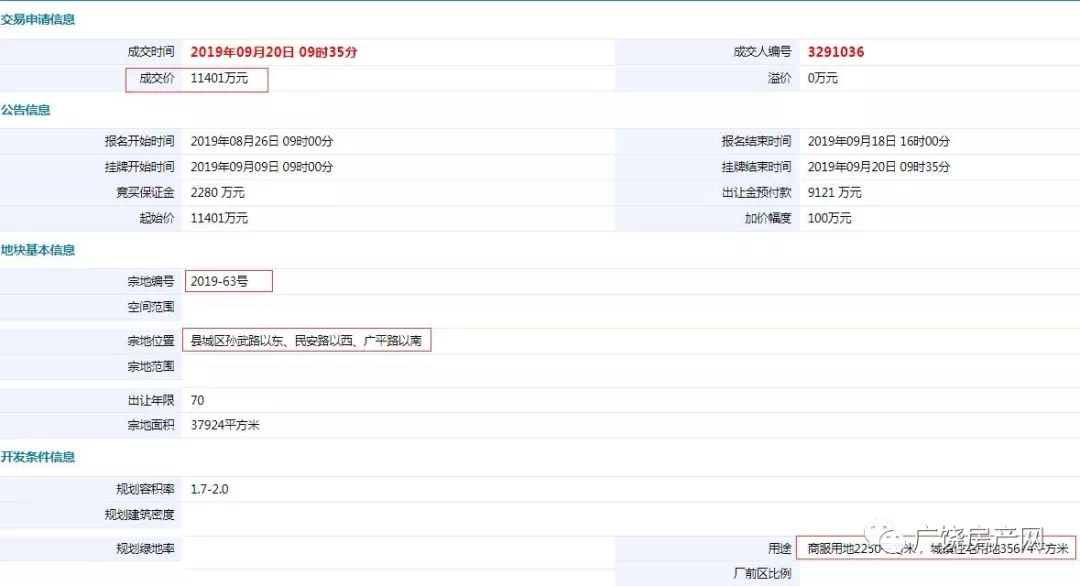Click the 报名开始时间 label
The height and width of the screenshot is (586, 1080).
point(140,141)
